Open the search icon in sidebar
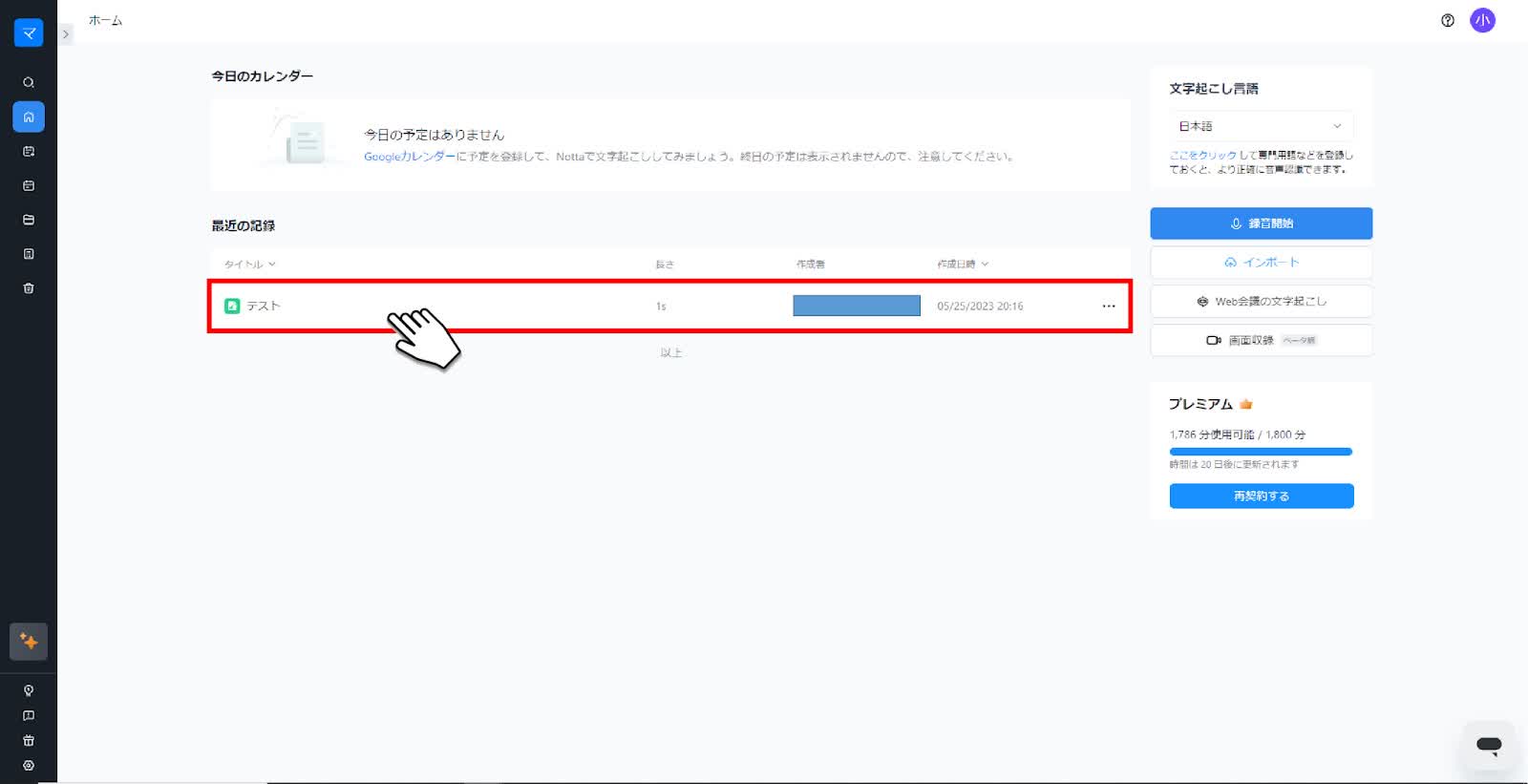This screenshot has height=784, width=1528. 29,82
